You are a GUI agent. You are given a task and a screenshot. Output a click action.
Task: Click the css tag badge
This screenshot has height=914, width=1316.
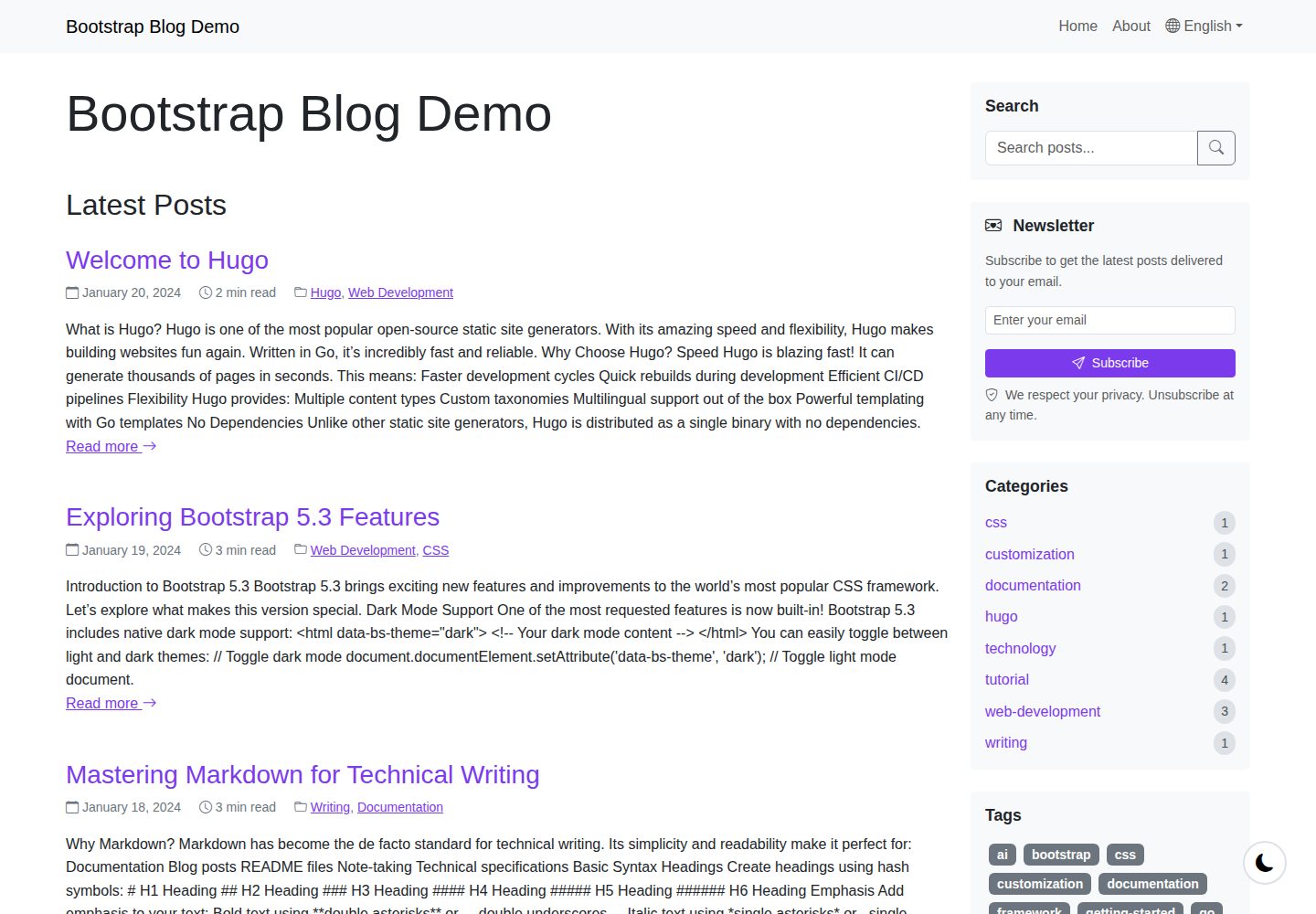coord(1125,855)
